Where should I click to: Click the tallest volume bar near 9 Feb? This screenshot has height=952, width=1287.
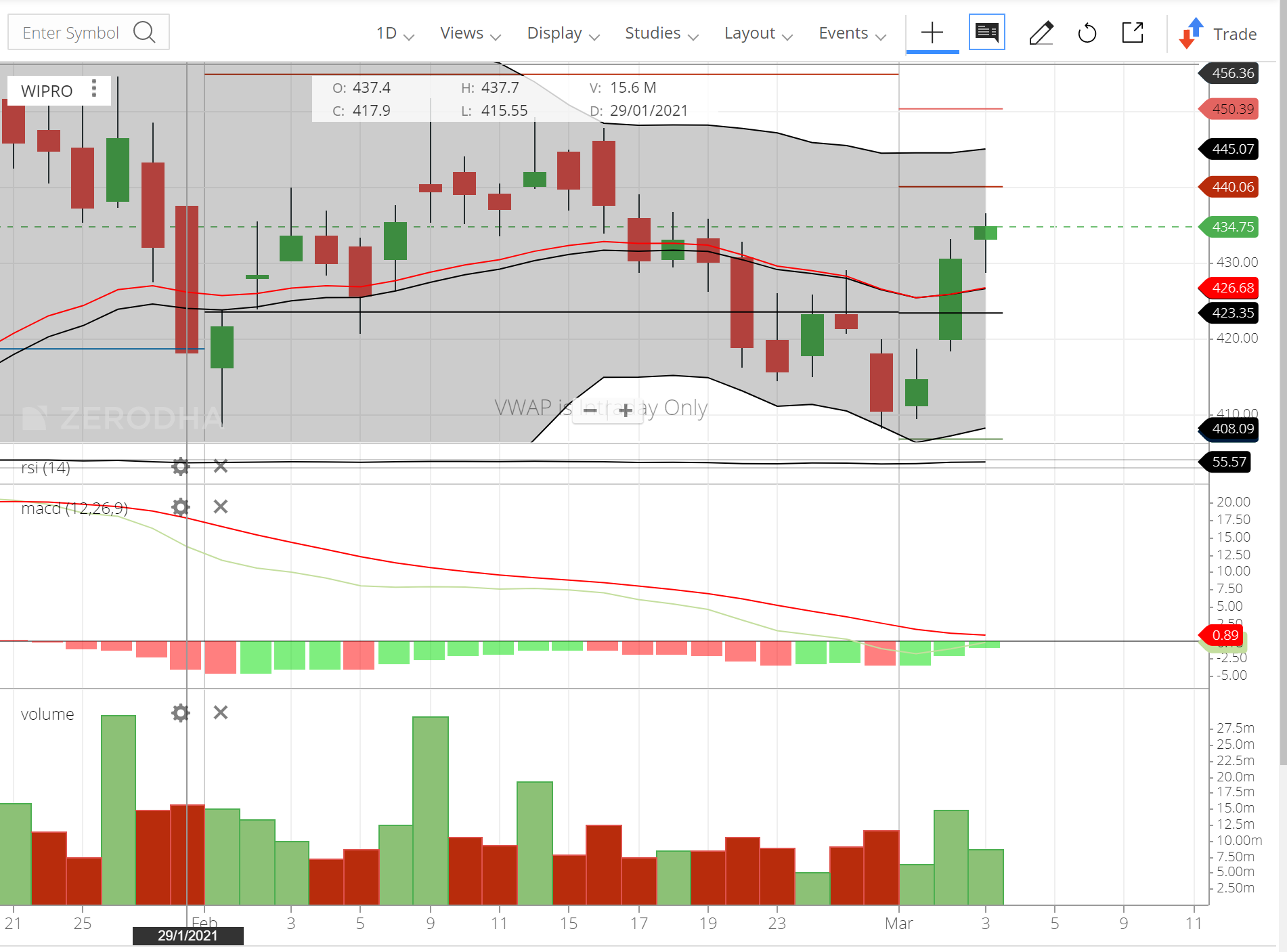coord(431,810)
